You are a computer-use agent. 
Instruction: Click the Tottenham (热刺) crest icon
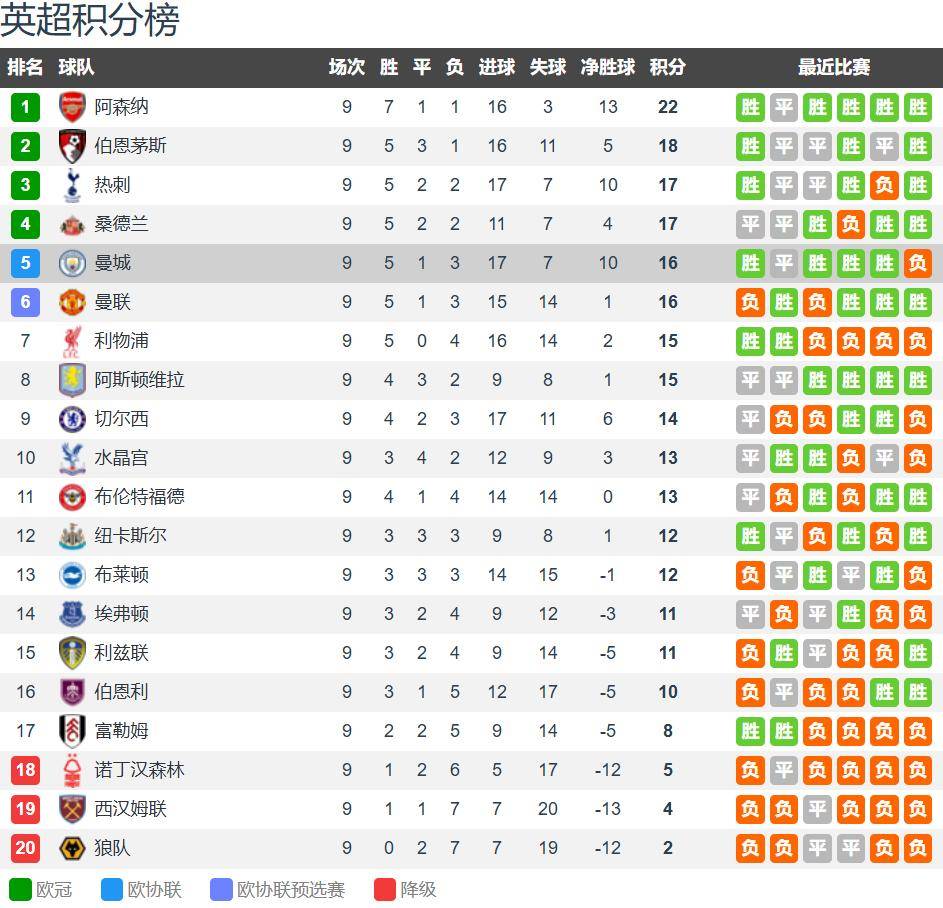72,185
